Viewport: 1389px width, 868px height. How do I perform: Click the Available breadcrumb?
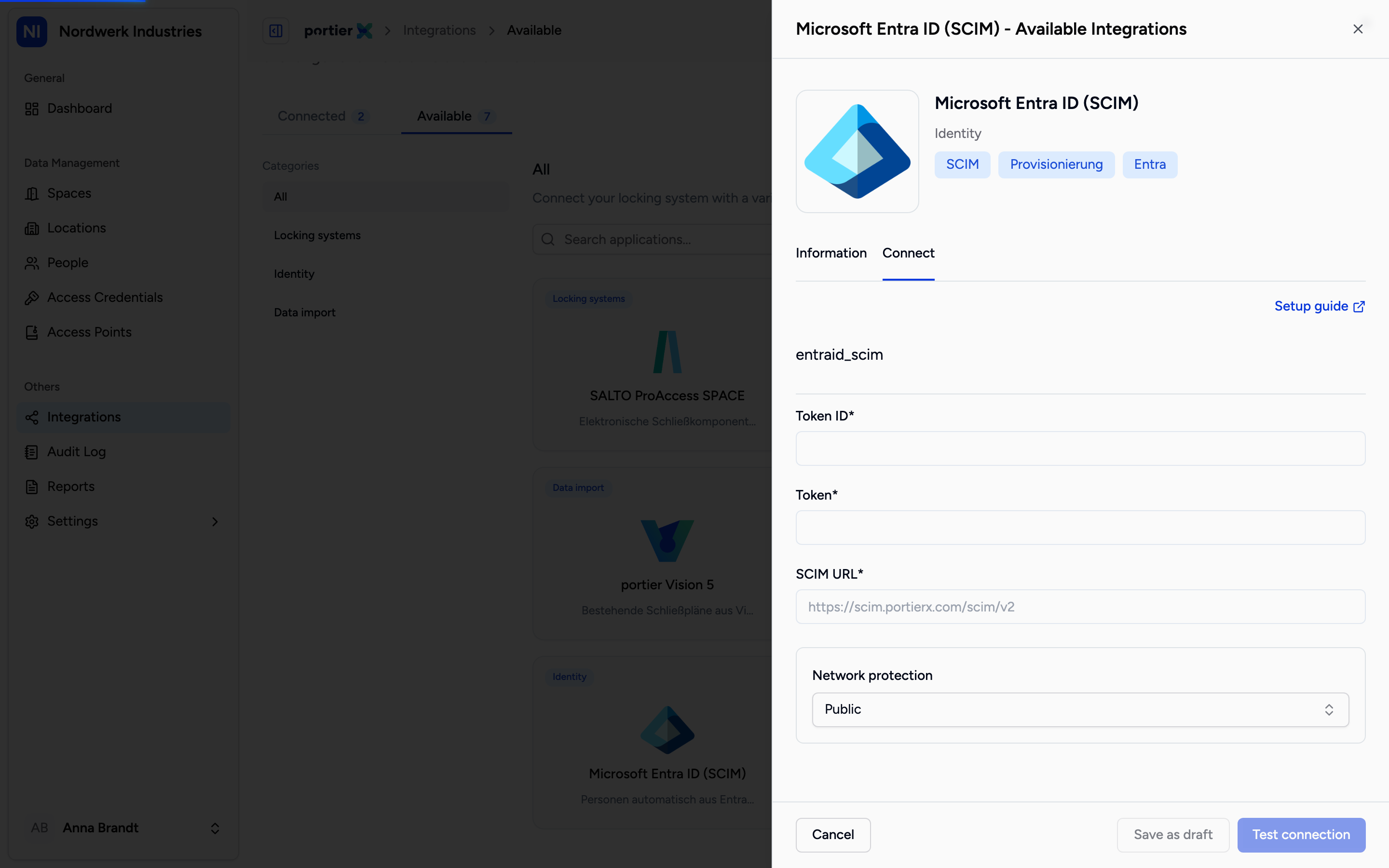pyautogui.click(x=534, y=30)
